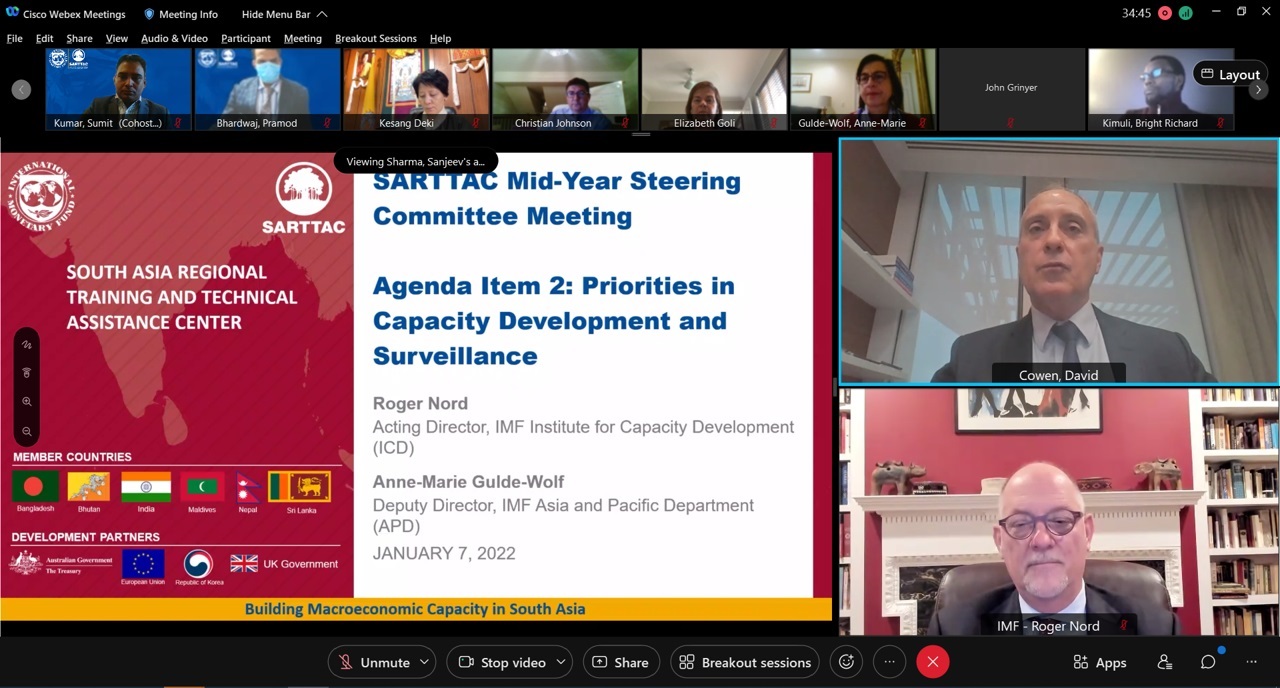Open the Edit menu
Screen dimensions: 1280x688
pyautogui.click(x=45, y=38)
